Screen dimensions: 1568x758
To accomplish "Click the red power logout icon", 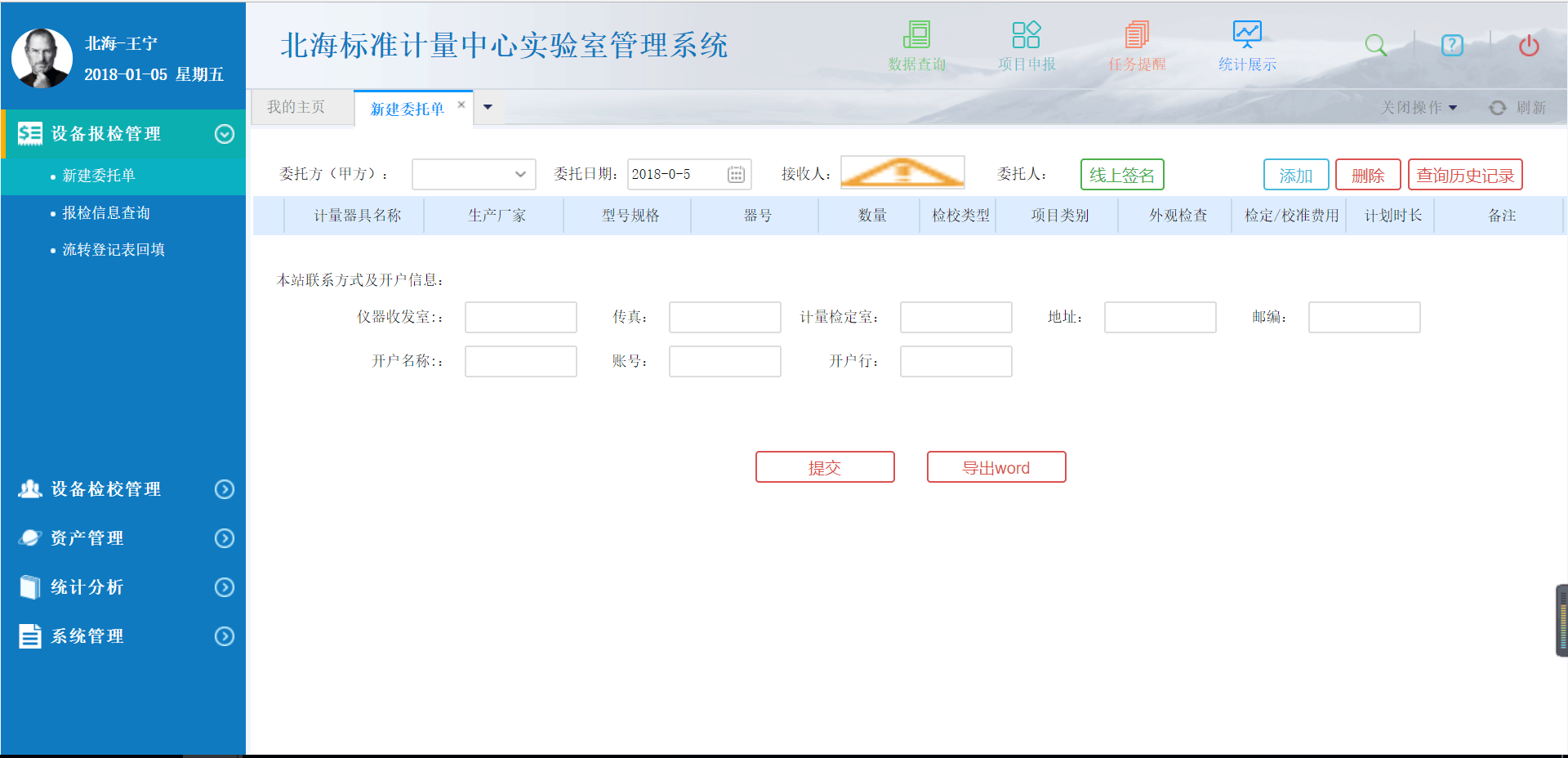I will click(x=1529, y=45).
